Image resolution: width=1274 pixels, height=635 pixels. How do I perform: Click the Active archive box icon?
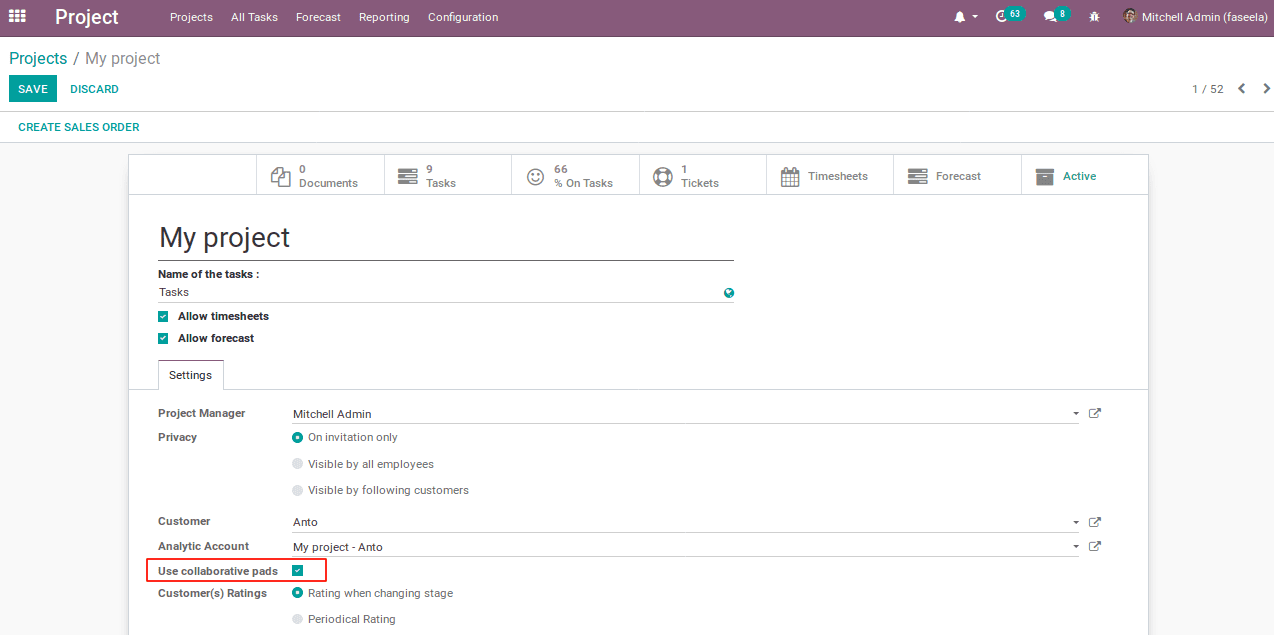click(1045, 177)
